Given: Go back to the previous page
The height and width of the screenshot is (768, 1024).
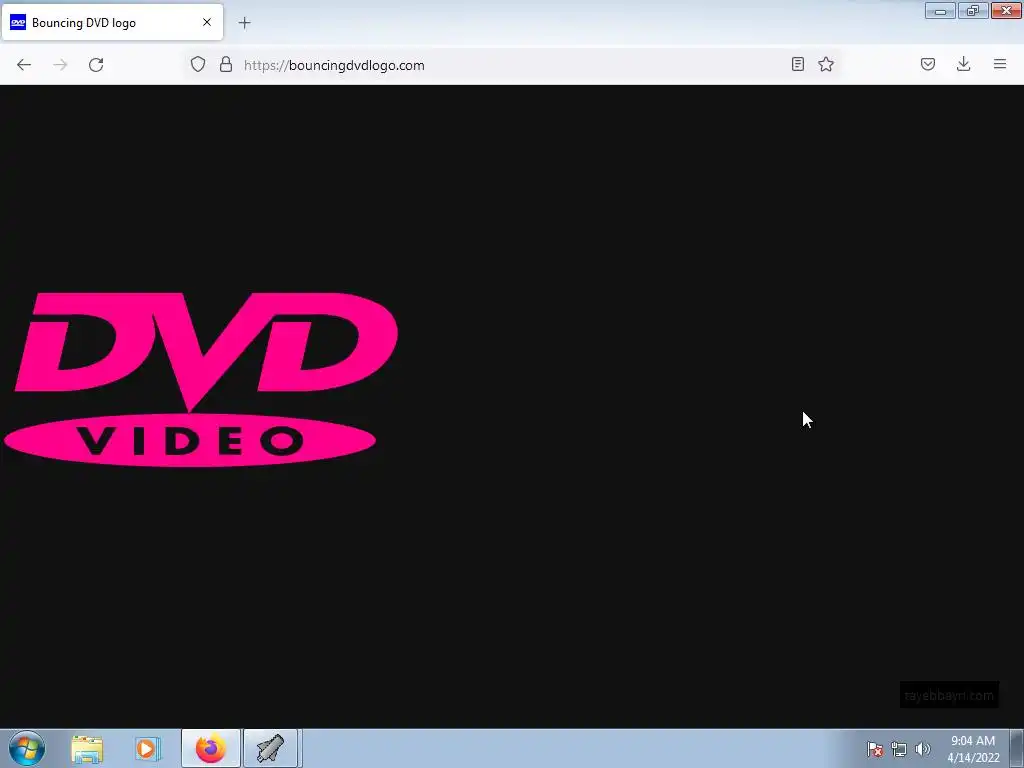Looking at the screenshot, I should point(24,65).
